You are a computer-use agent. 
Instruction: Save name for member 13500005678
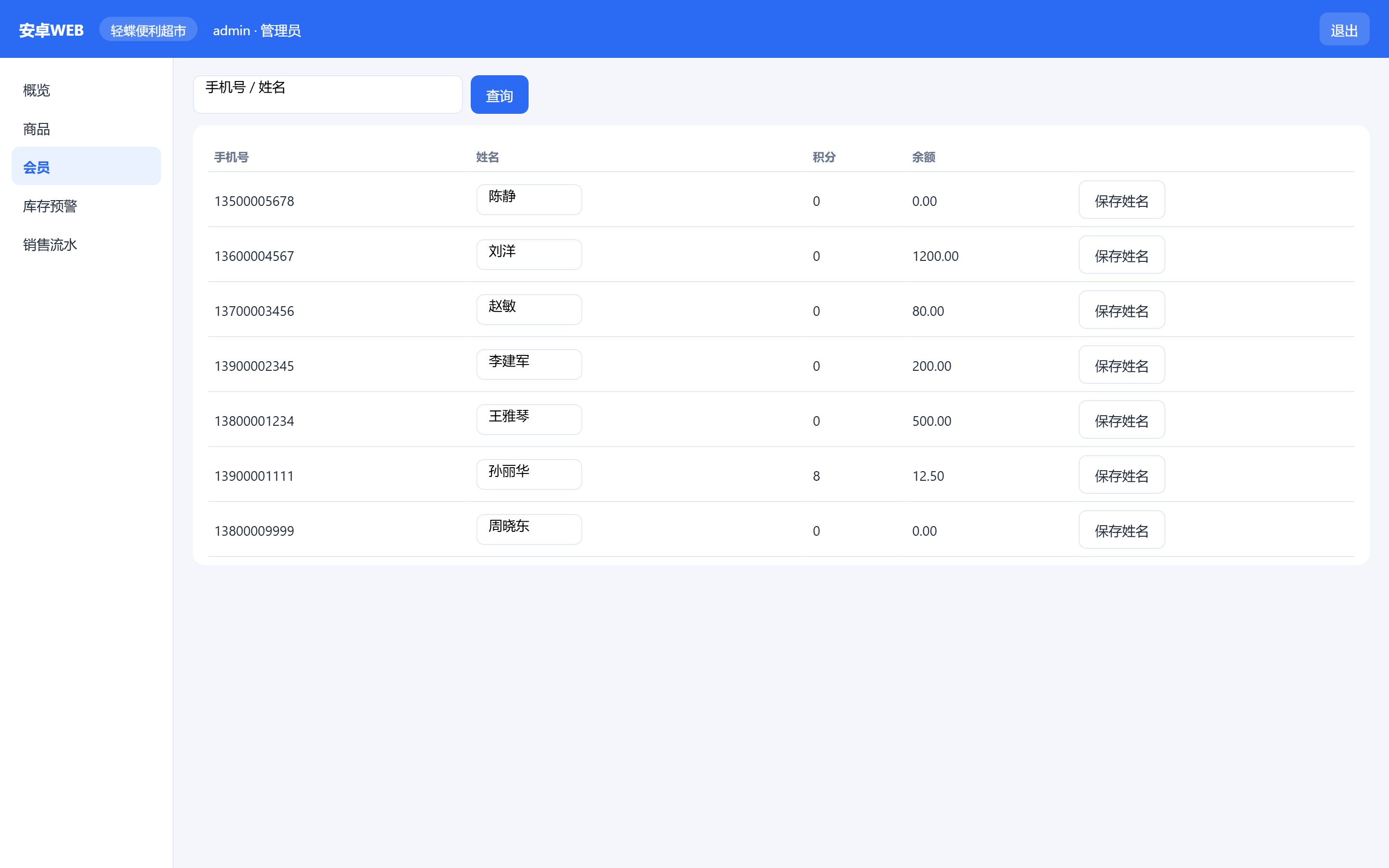pyautogui.click(x=1121, y=200)
